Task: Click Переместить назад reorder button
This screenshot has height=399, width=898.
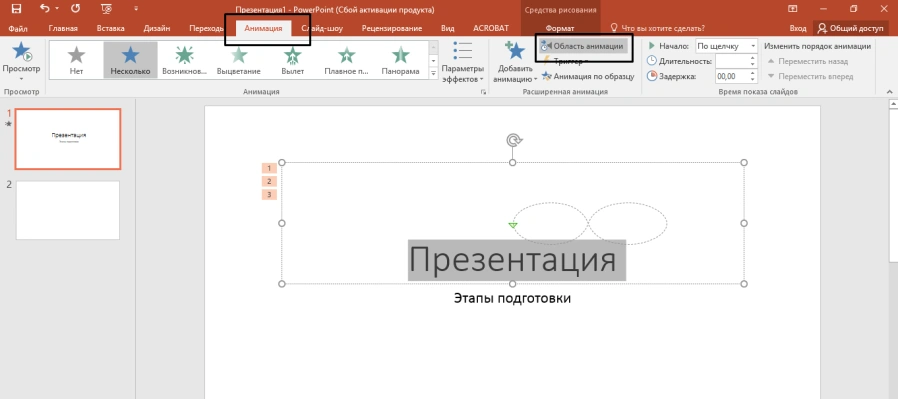Action: coord(808,61)
